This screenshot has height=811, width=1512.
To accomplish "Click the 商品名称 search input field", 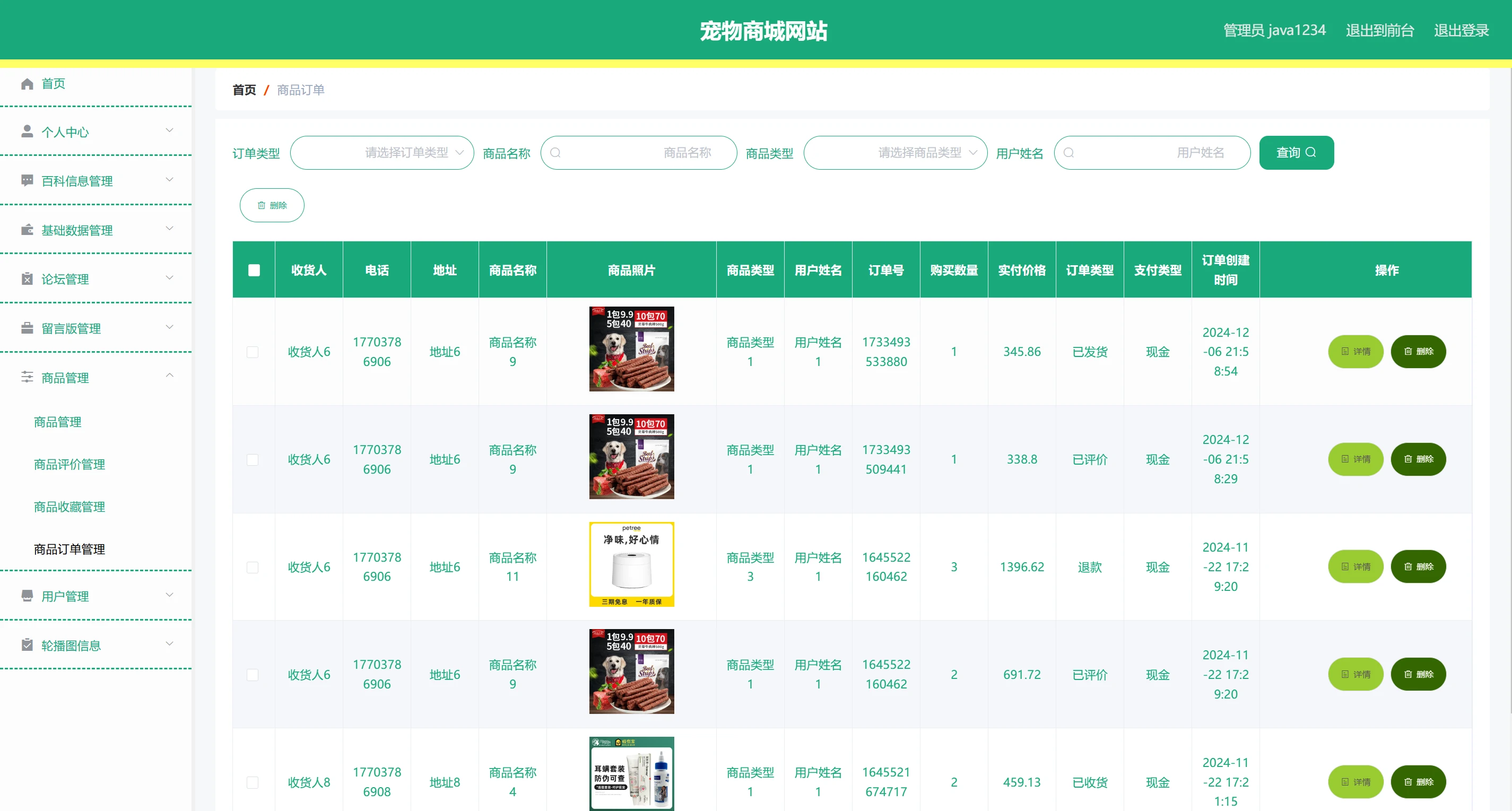I will 639,153.
